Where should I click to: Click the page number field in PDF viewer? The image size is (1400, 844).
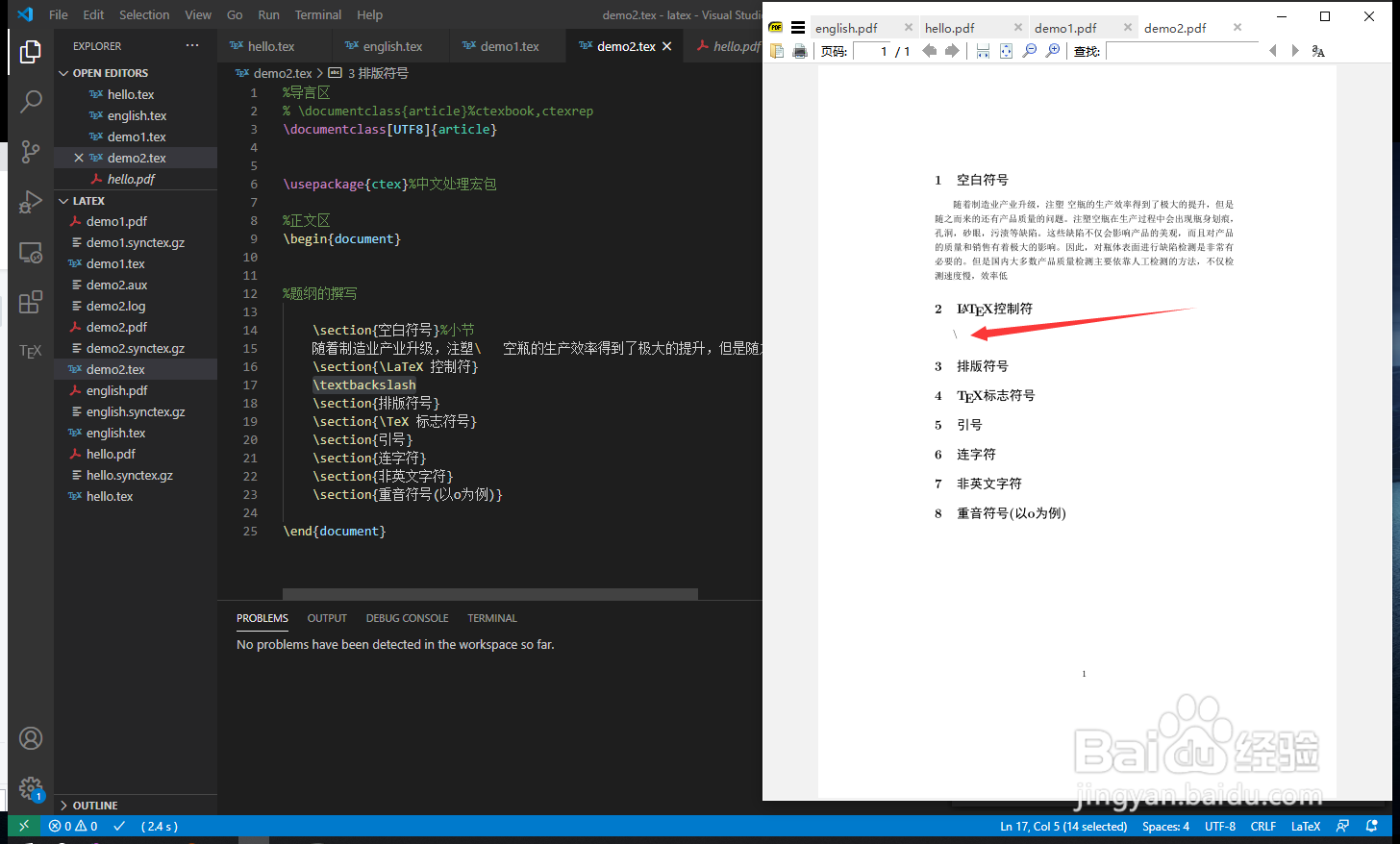(872, 51)
